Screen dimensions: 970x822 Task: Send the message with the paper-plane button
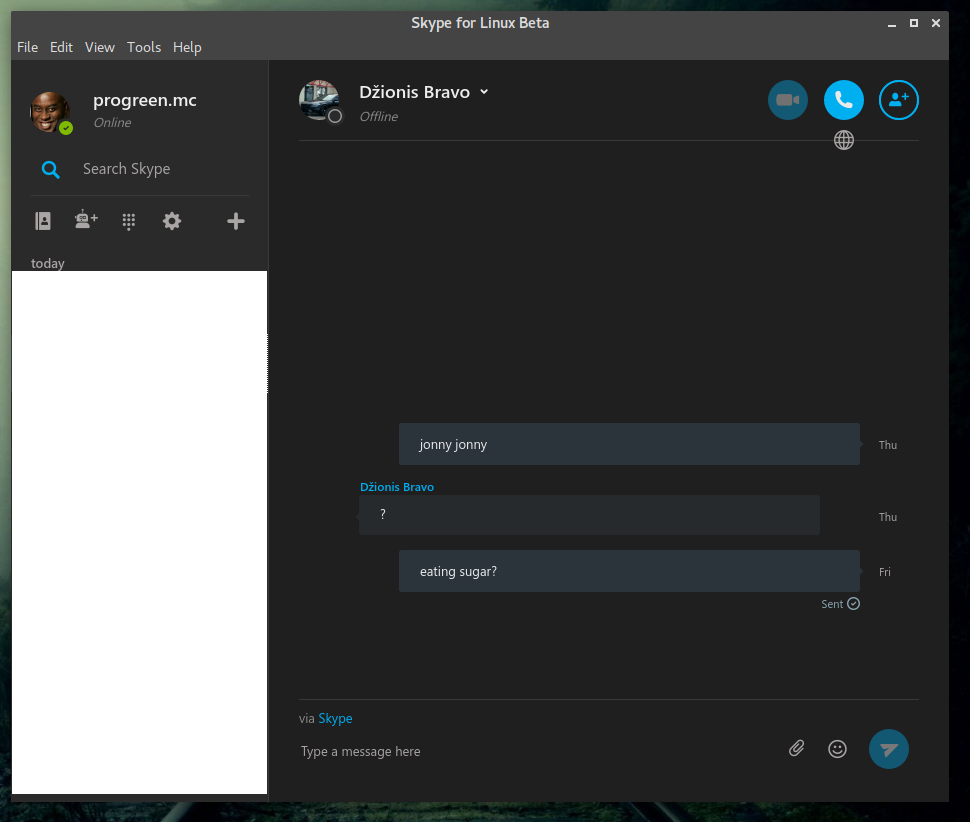tap(888, 749)
